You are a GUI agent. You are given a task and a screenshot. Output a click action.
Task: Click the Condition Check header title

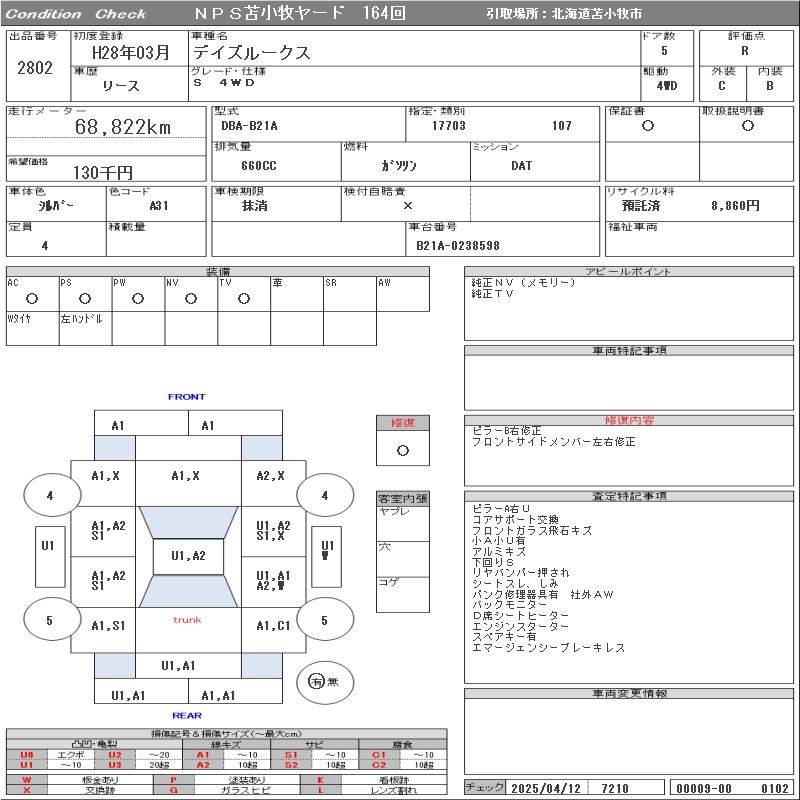(77, 14)
